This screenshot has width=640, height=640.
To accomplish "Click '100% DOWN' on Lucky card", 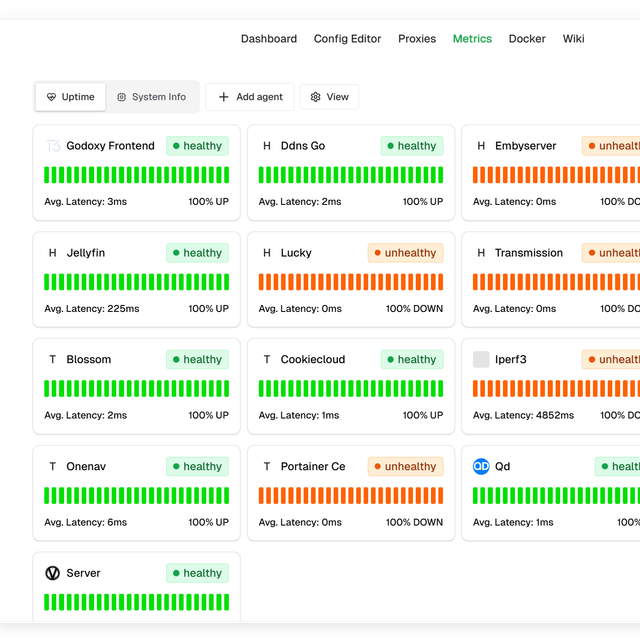I will coord(414,309).
